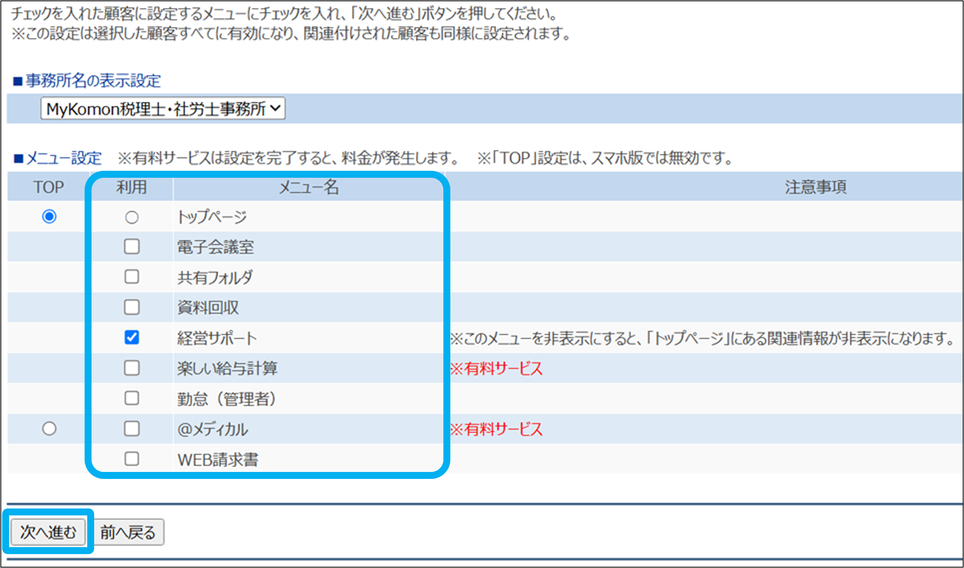Select the TOP radio for トップページ
This screenshot has width=964, height=568.
click(x=49, y=216)
